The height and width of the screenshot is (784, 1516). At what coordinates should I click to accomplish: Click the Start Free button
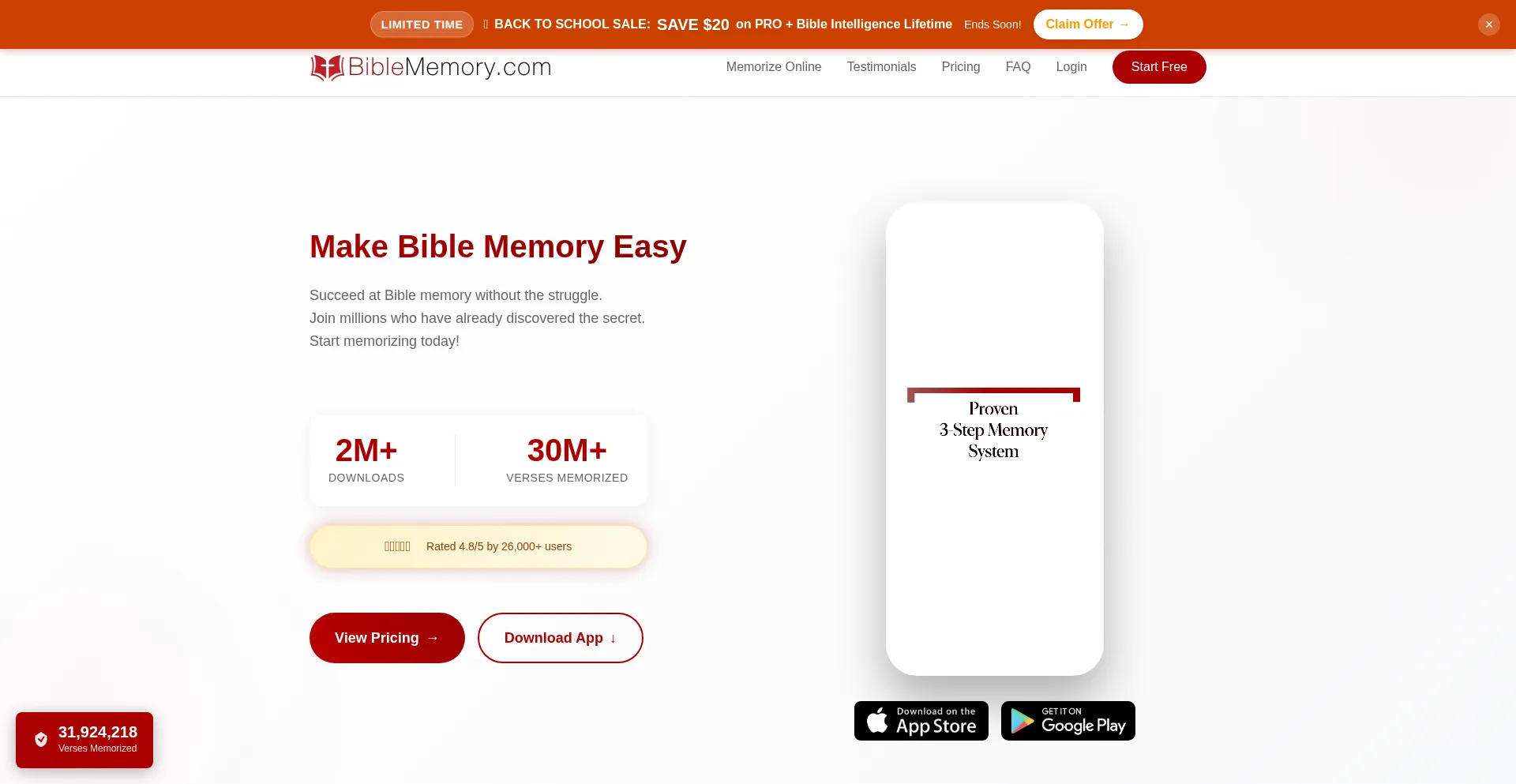(x=1158, y=67)
